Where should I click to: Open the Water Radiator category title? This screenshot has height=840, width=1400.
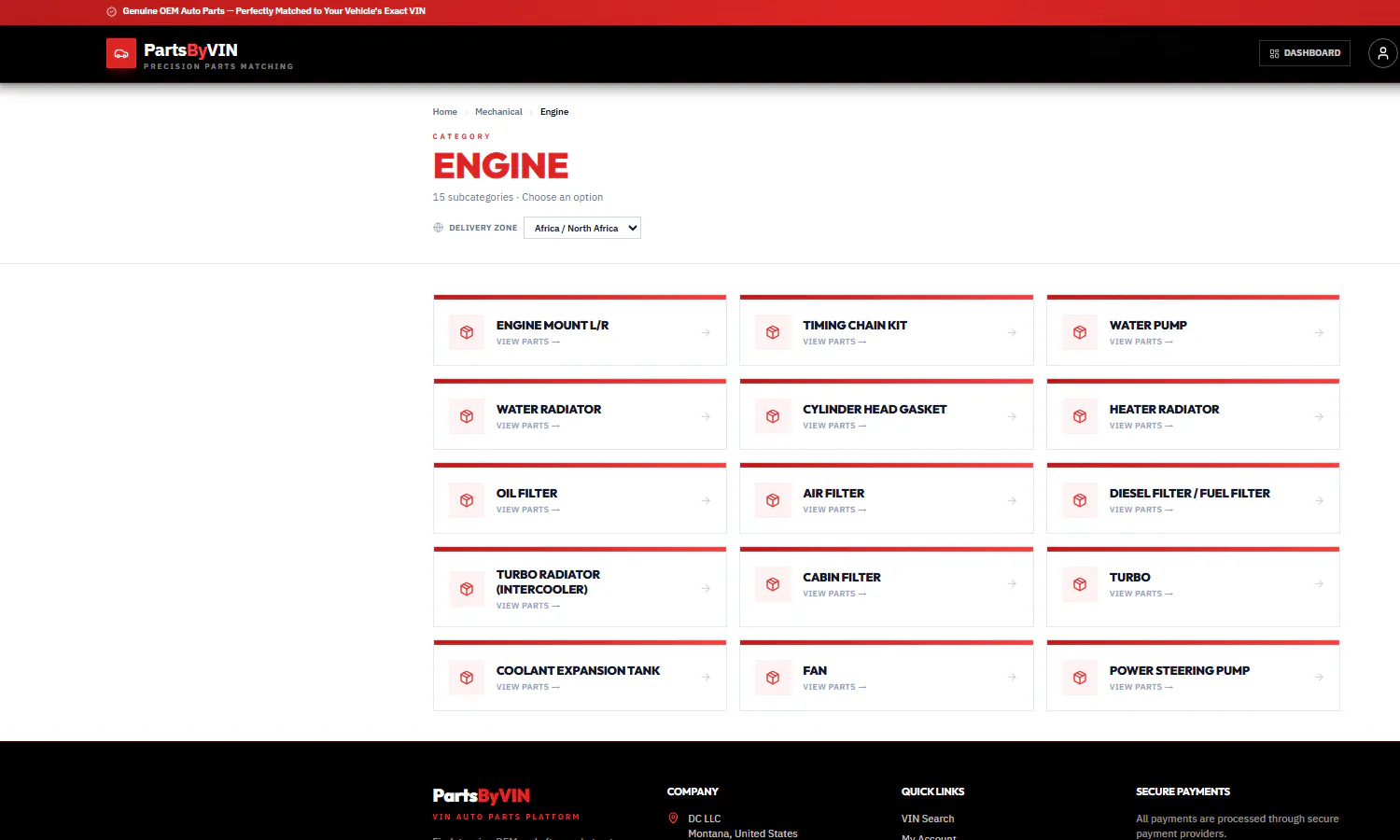pyautogui.click(x=549, y=410)
